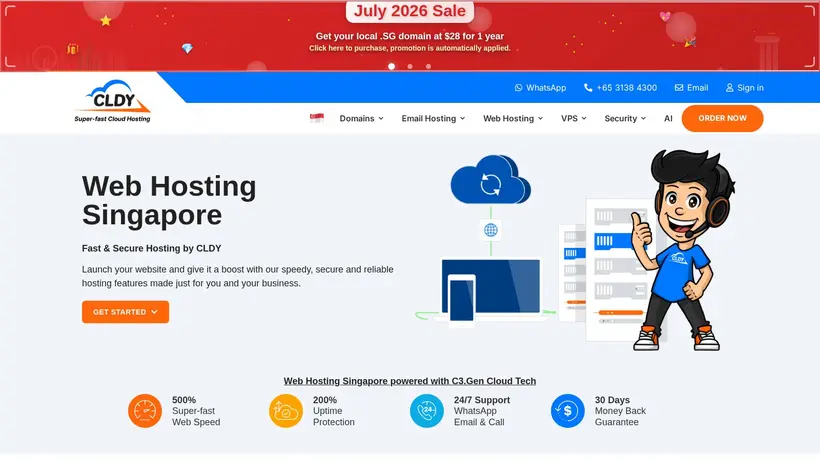Open the AI menu item

668,119
